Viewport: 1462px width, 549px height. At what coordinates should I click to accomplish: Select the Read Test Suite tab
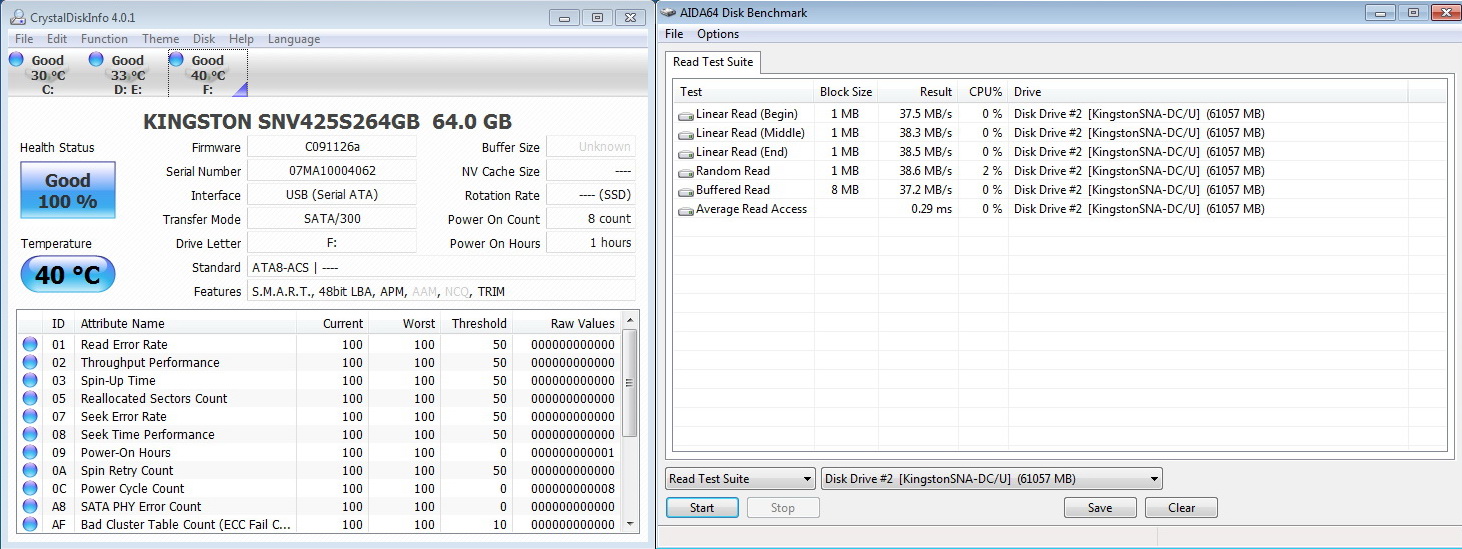coord(713,62)
